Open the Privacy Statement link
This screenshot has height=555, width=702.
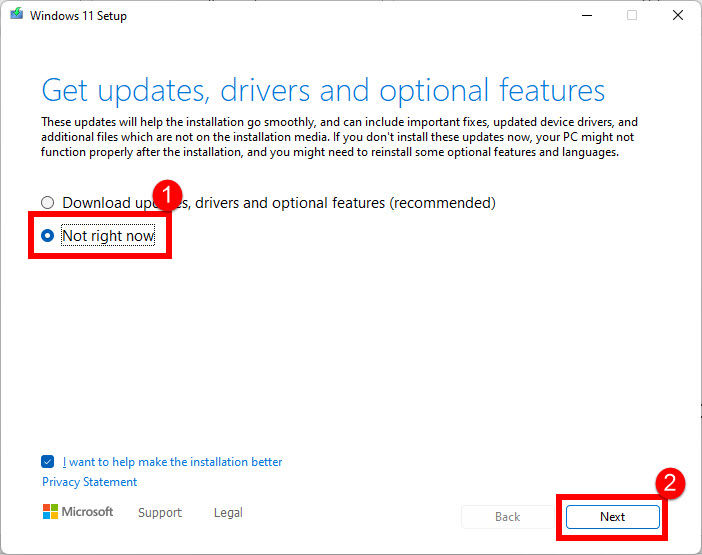coord(90,482)
